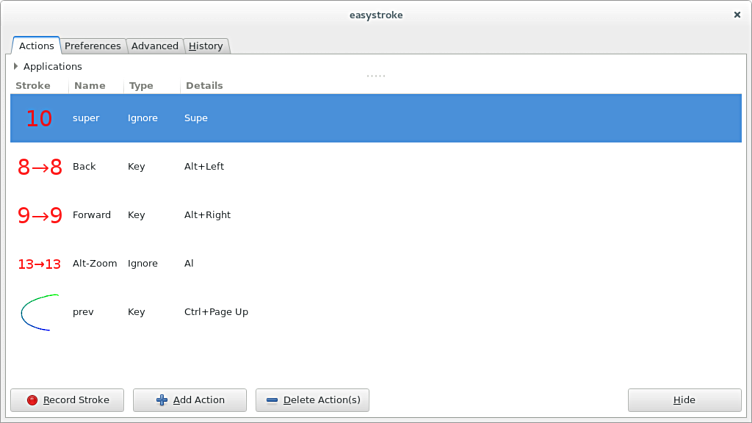
Task: Open the Type cell of Alt-Zoom action
Action: 143,264
